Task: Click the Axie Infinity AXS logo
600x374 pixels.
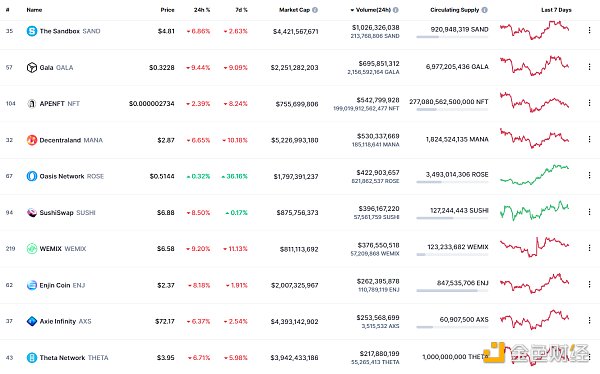Action: [32, 321]
